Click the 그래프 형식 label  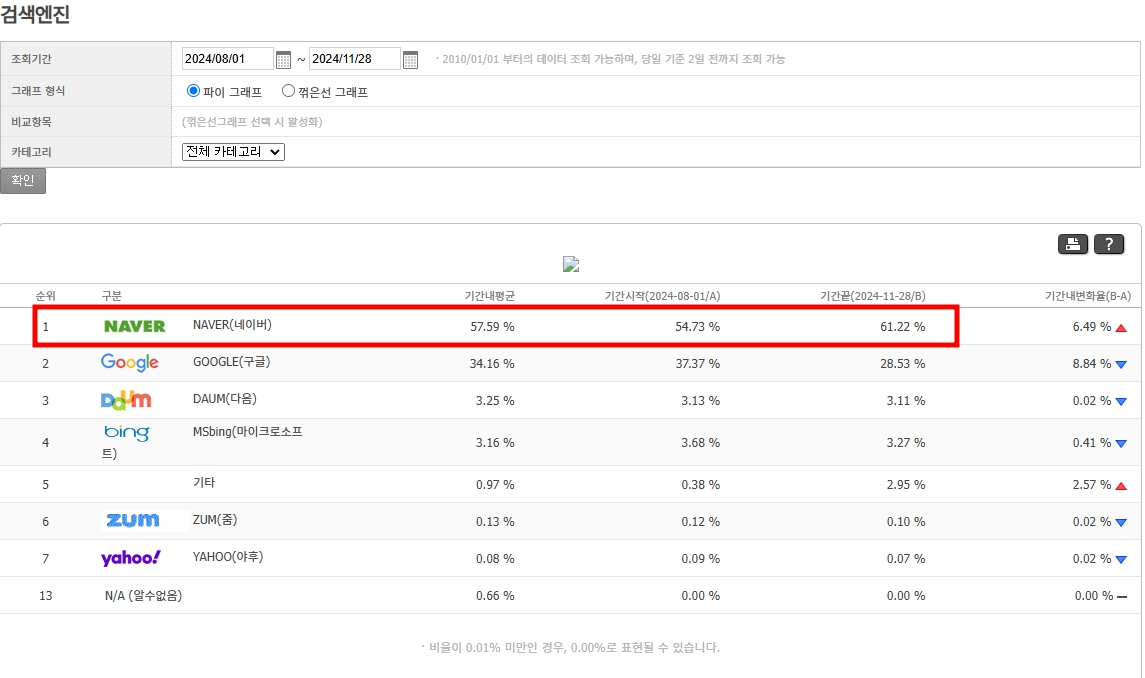[38, 91]
